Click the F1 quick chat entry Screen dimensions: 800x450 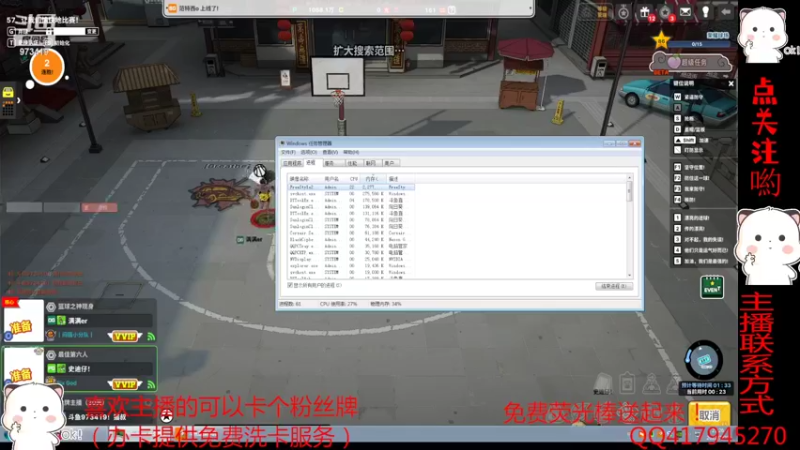(690, 167)
